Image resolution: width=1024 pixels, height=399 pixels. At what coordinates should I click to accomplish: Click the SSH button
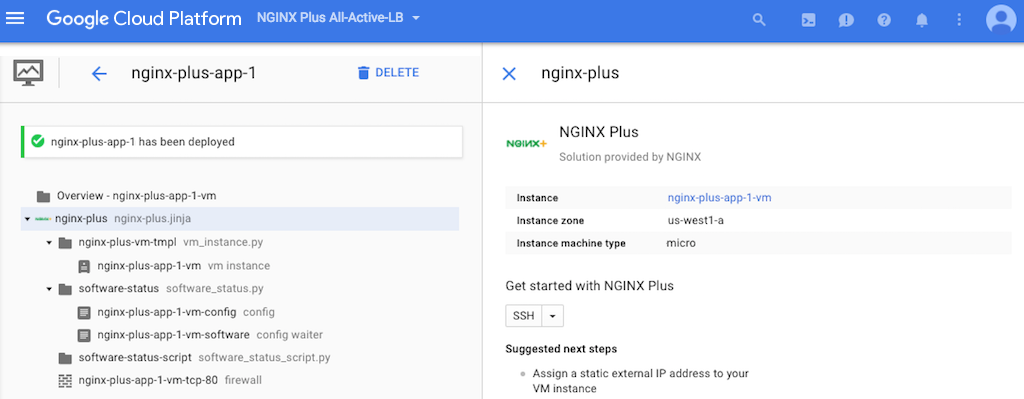tap(524, 316)
